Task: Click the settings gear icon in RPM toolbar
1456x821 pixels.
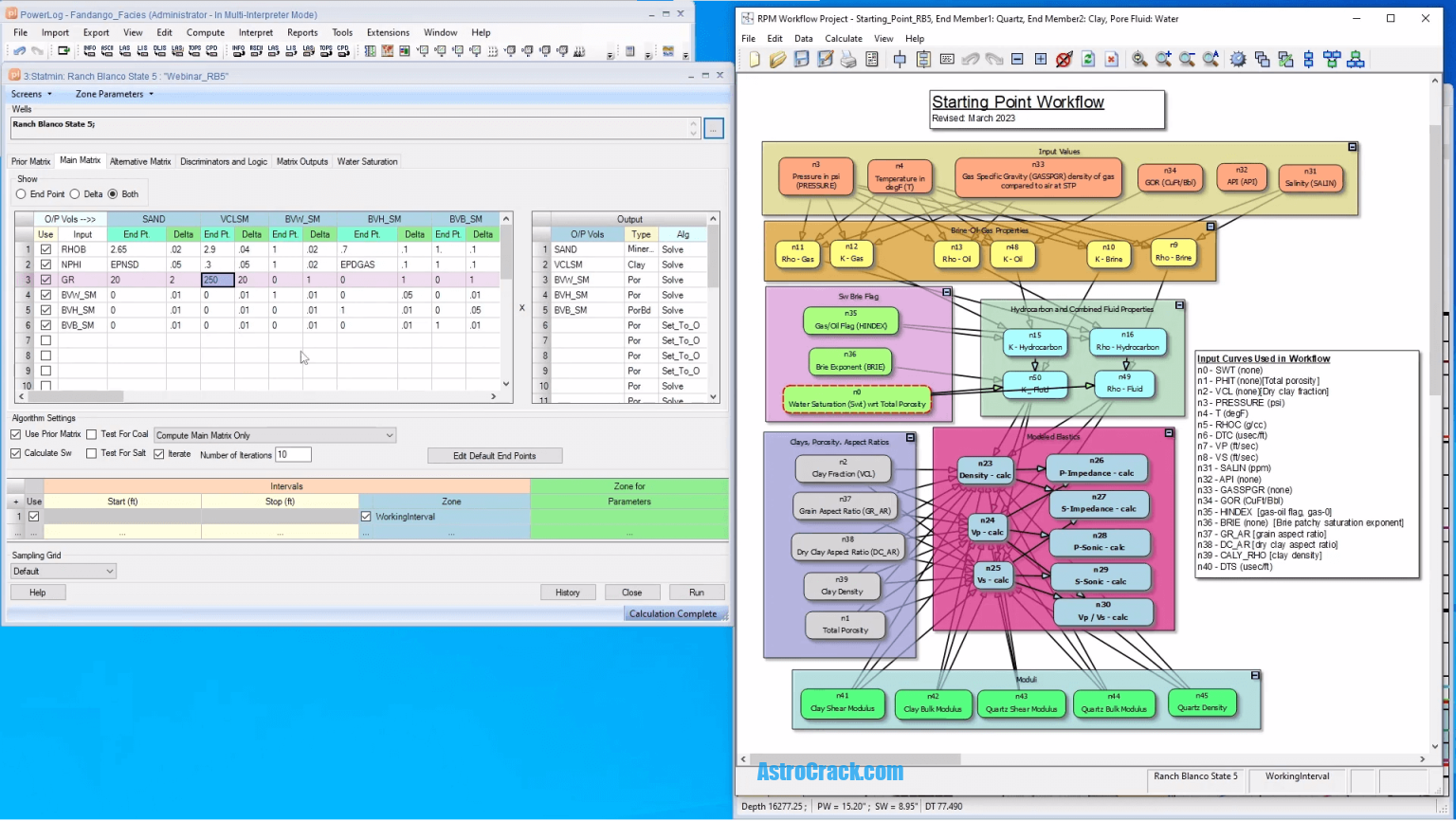Action: pos(1238,59)
